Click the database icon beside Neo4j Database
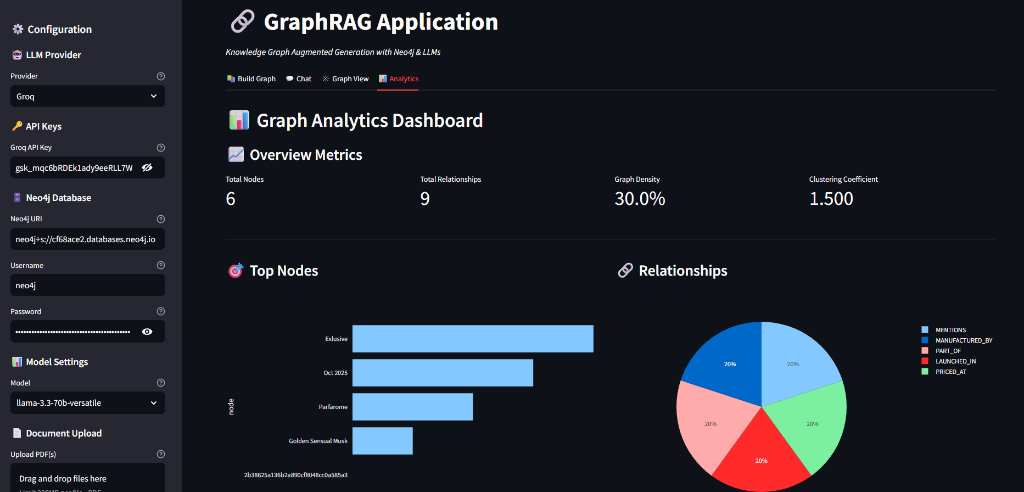This screenshot has width=1024, height=492. 17,198
